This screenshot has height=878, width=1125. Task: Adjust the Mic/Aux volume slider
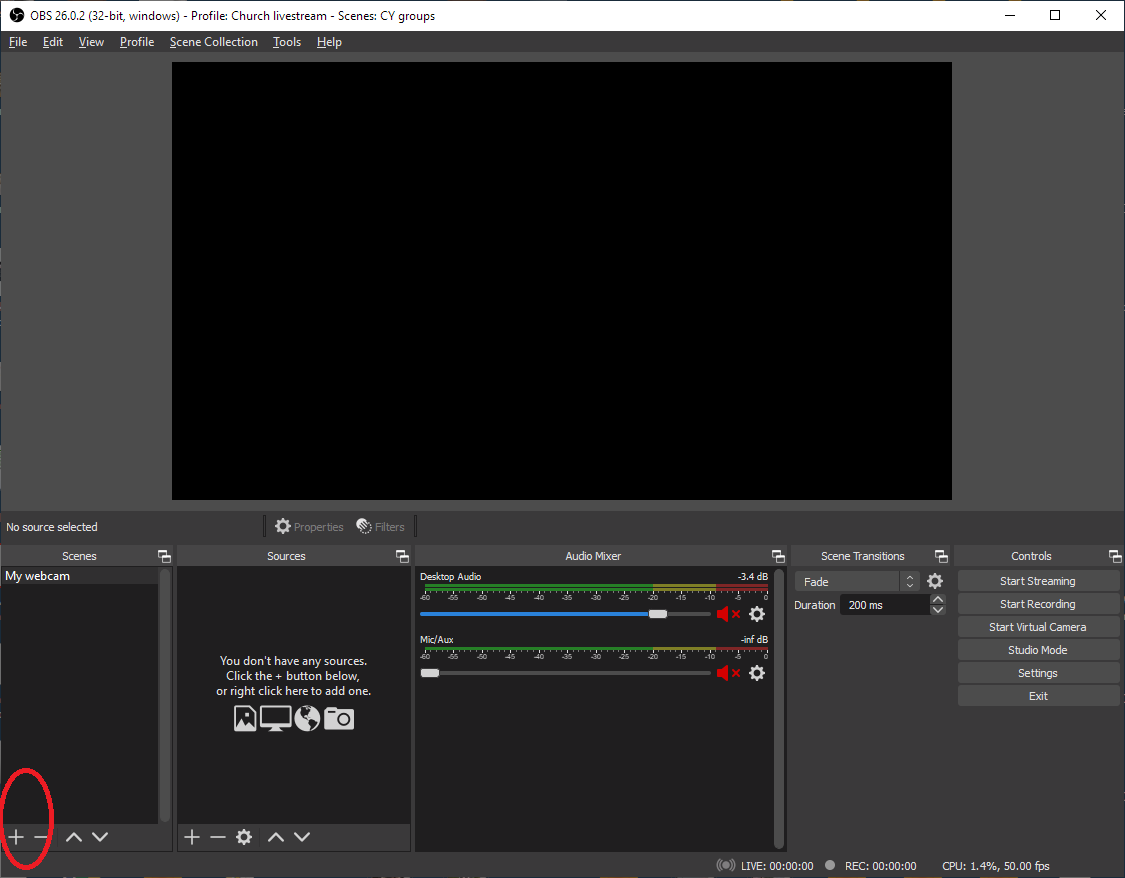point(430,673)
